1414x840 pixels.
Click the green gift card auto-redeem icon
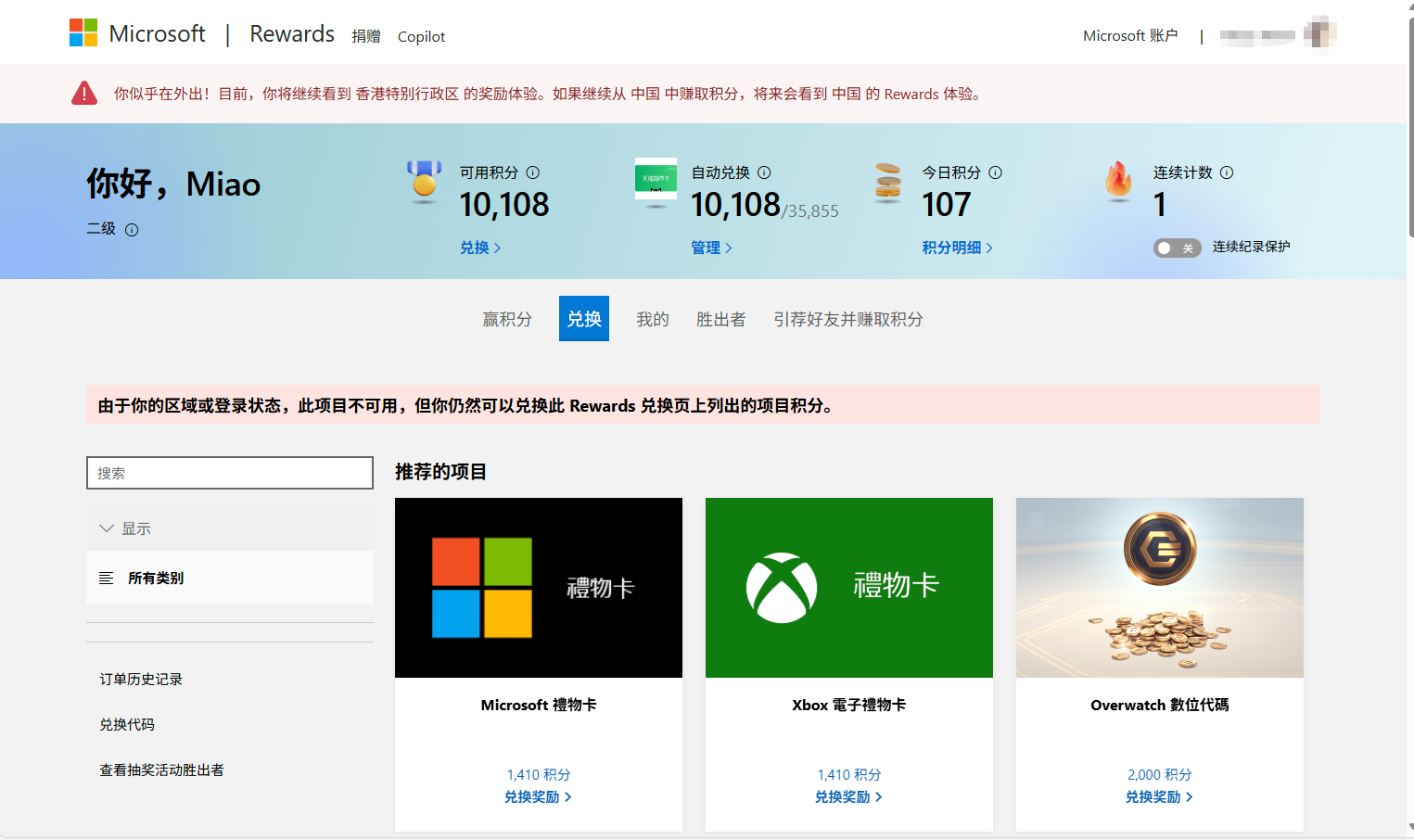pos(656,180)
